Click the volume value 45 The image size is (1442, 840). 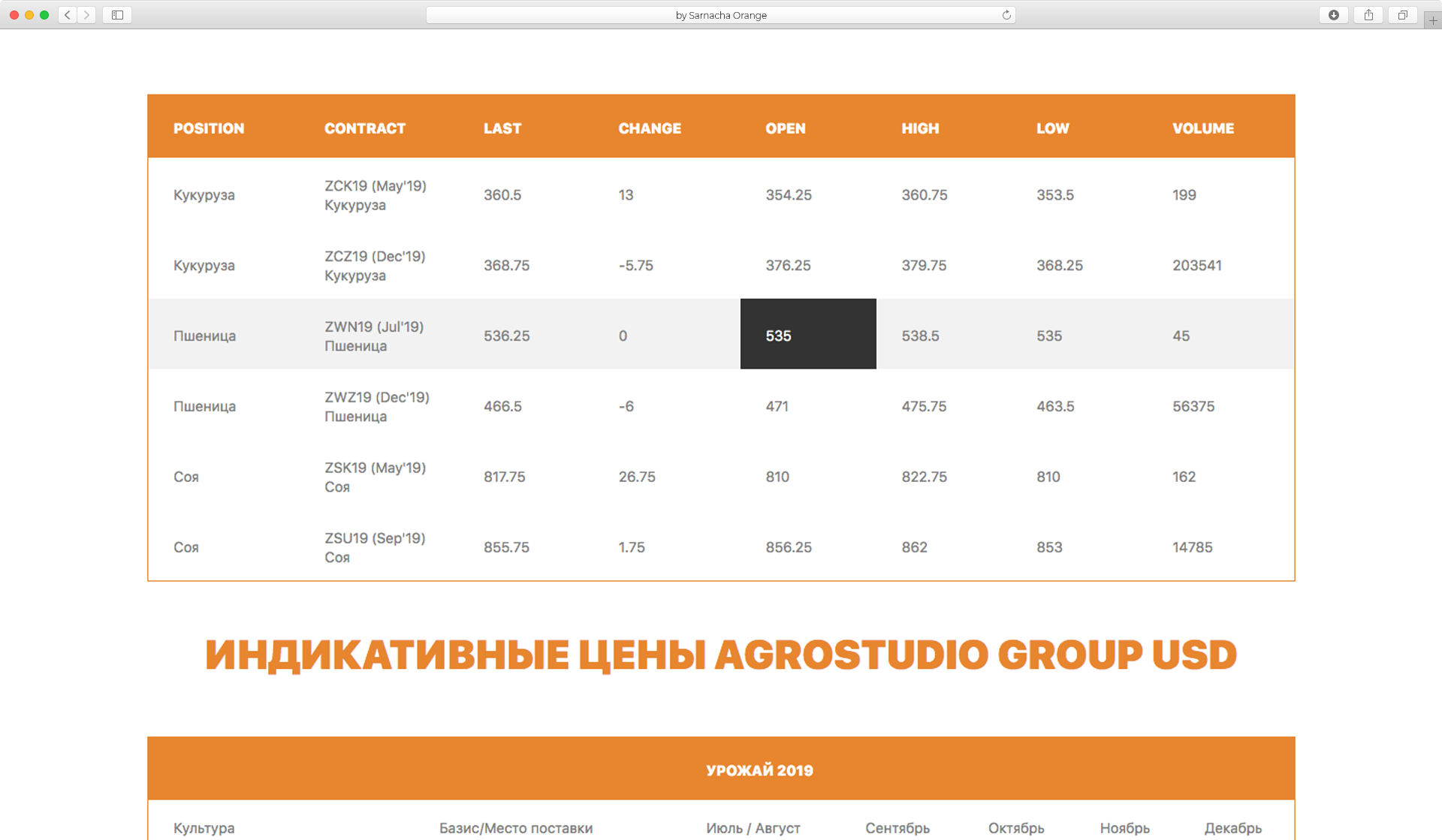1181,336
